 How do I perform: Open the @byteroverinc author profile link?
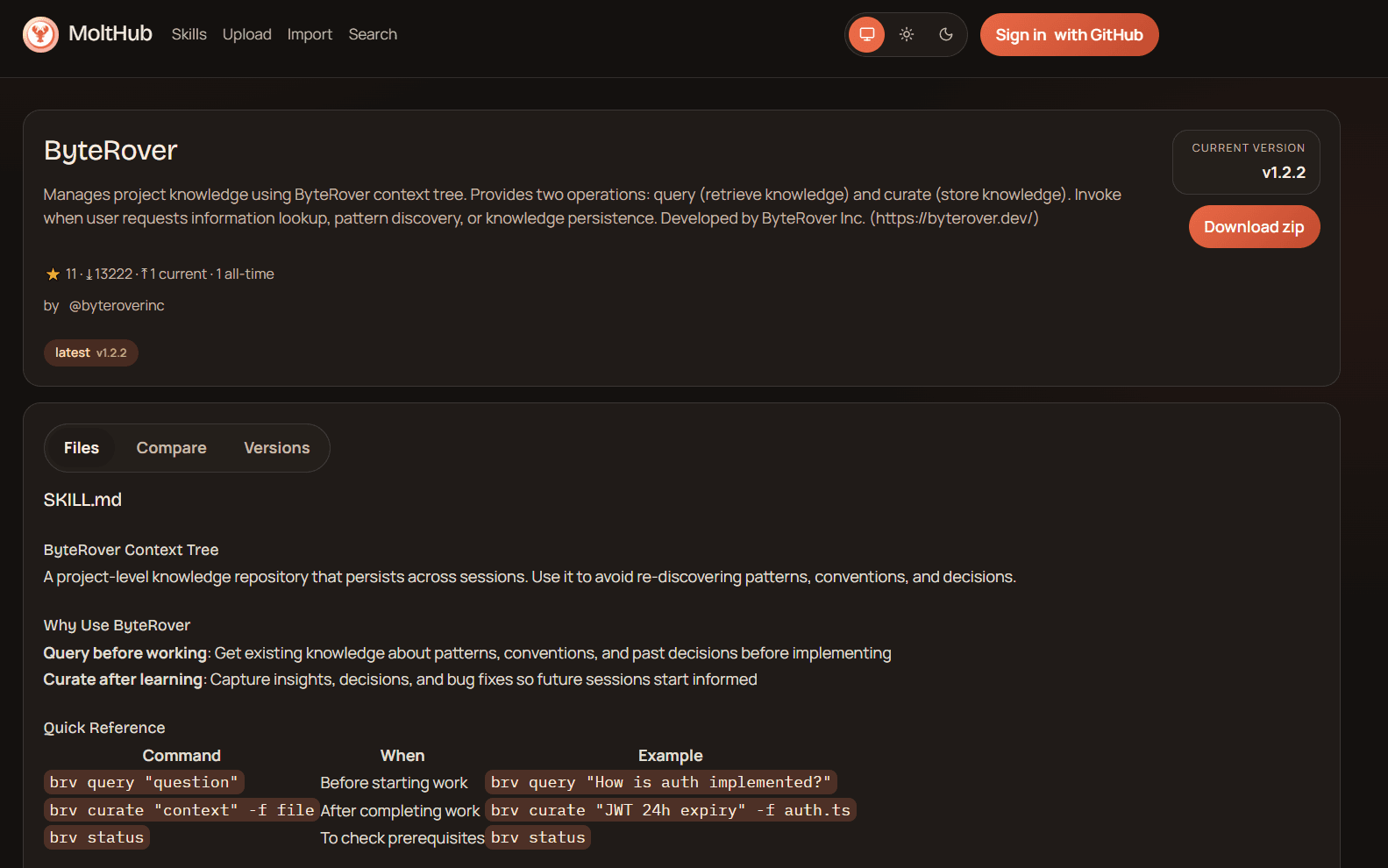[x=117, y=306]
